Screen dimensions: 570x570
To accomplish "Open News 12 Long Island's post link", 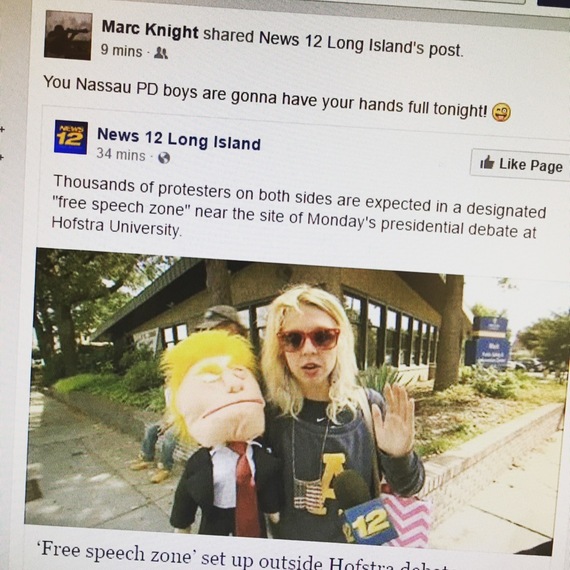I will pyautogui.click(x=361, y=44).
